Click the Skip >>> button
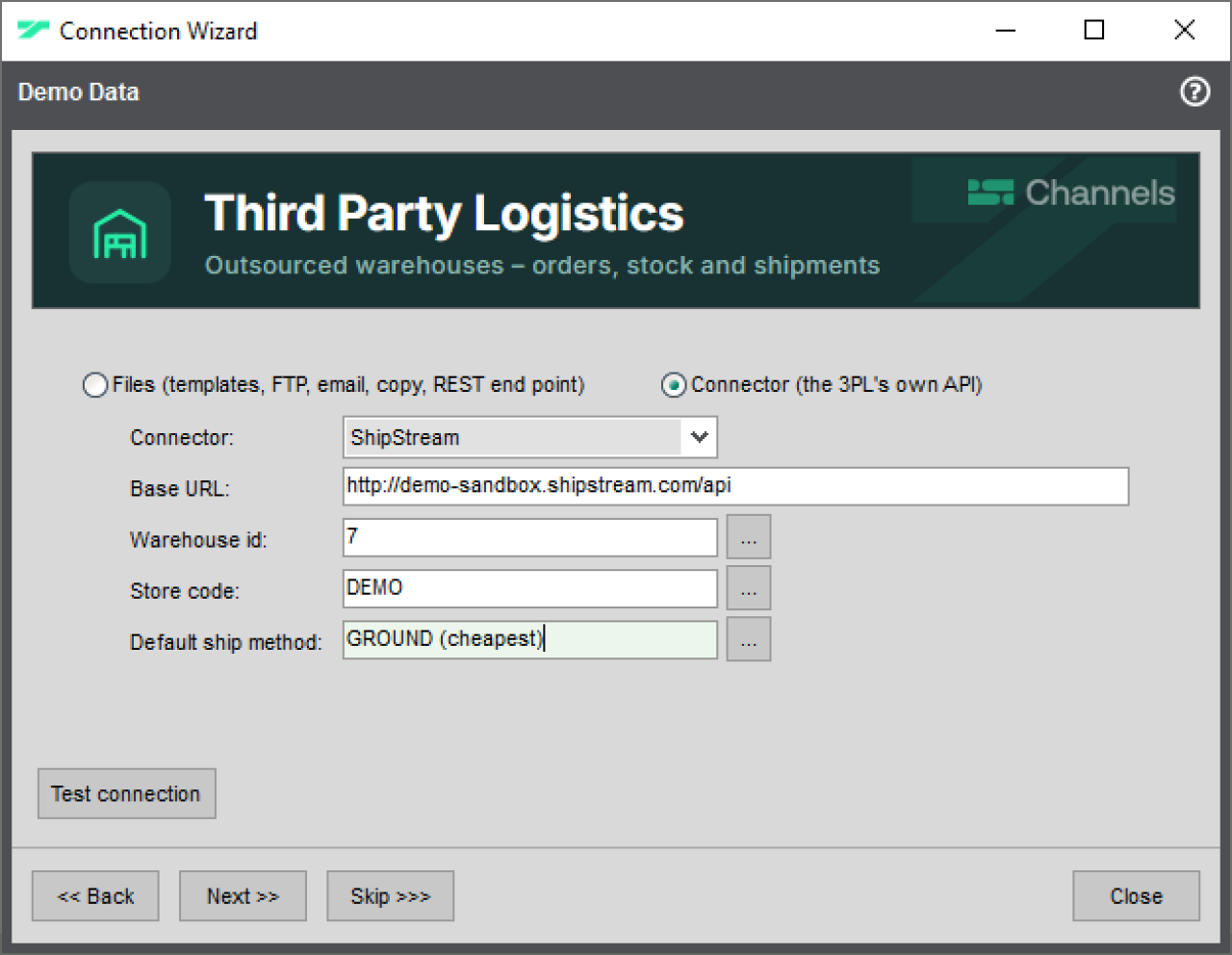Screen dimensions: 1232x955 pos(390,896)
